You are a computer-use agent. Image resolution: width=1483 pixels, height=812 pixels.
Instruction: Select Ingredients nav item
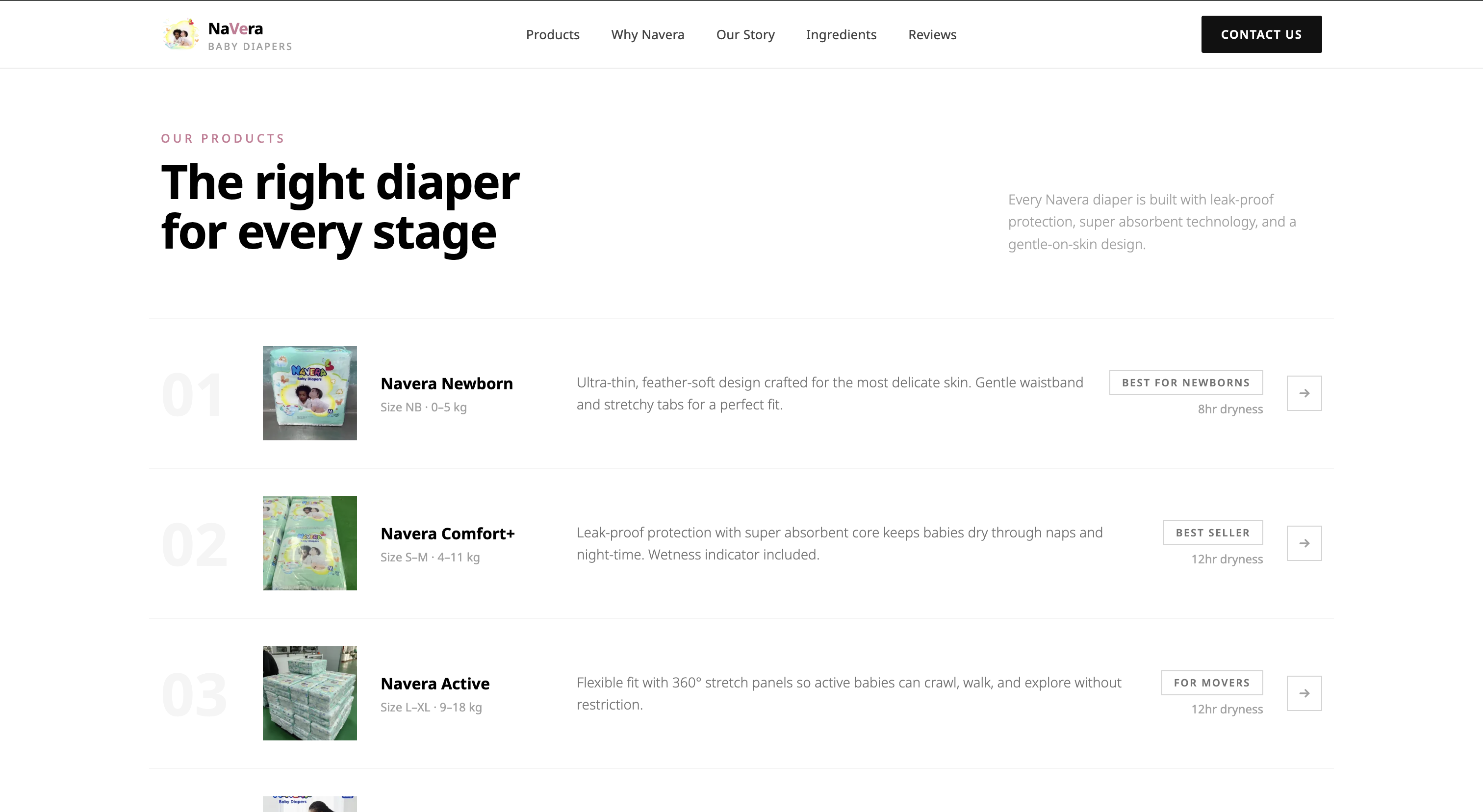(841, 34)
